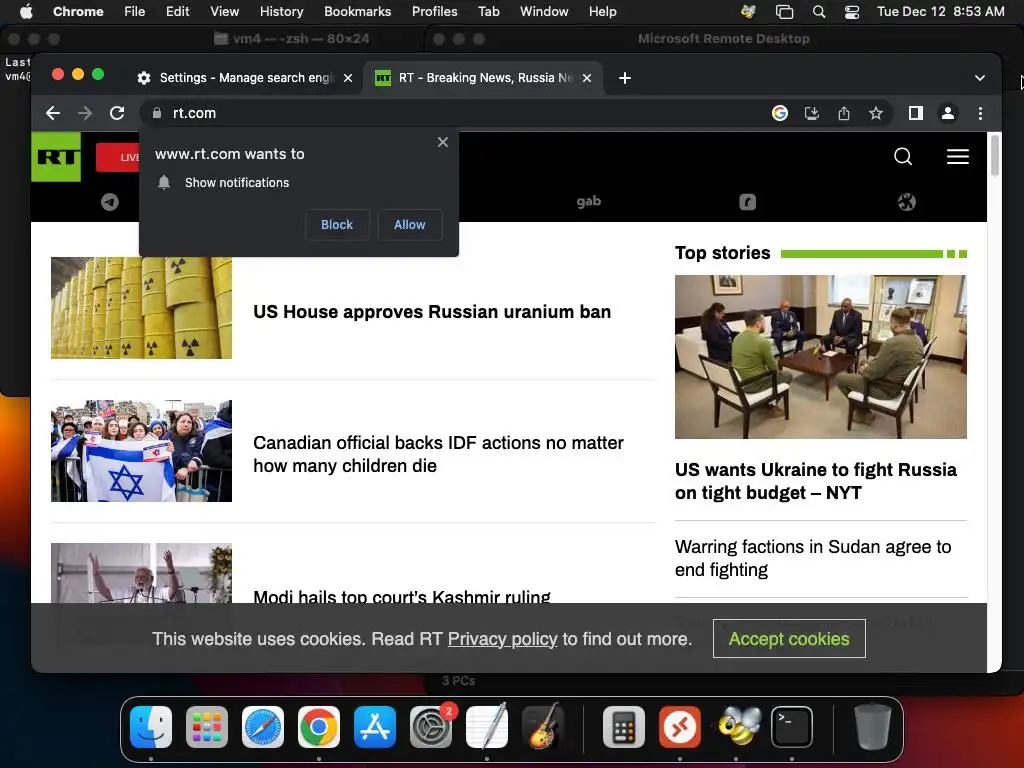The image size is (1024, 768).
Task: Toggle the Chrome side panel icon
Action: (916, 113)
